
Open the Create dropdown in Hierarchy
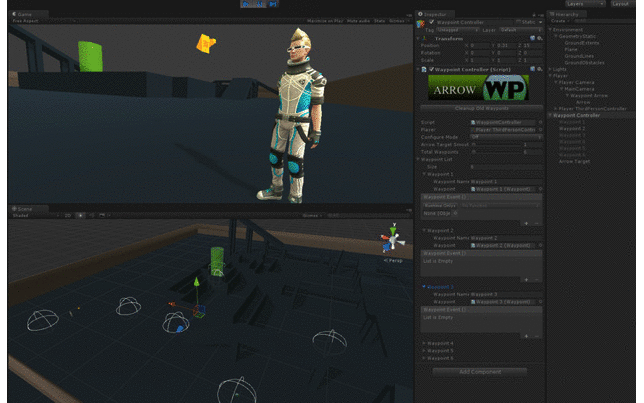[x=560, y=21]
